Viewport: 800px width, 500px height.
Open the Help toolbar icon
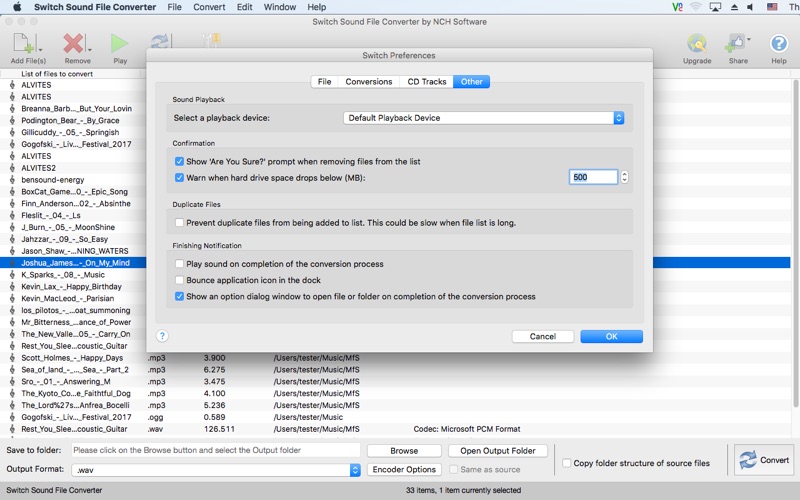pyautogui.click(x=779, y=43)
